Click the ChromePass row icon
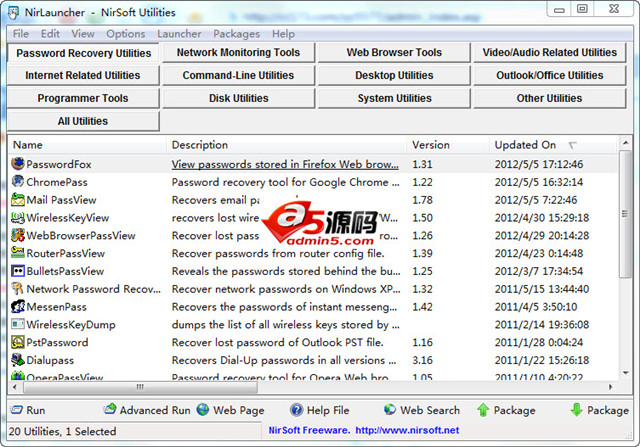 (18, 182)
